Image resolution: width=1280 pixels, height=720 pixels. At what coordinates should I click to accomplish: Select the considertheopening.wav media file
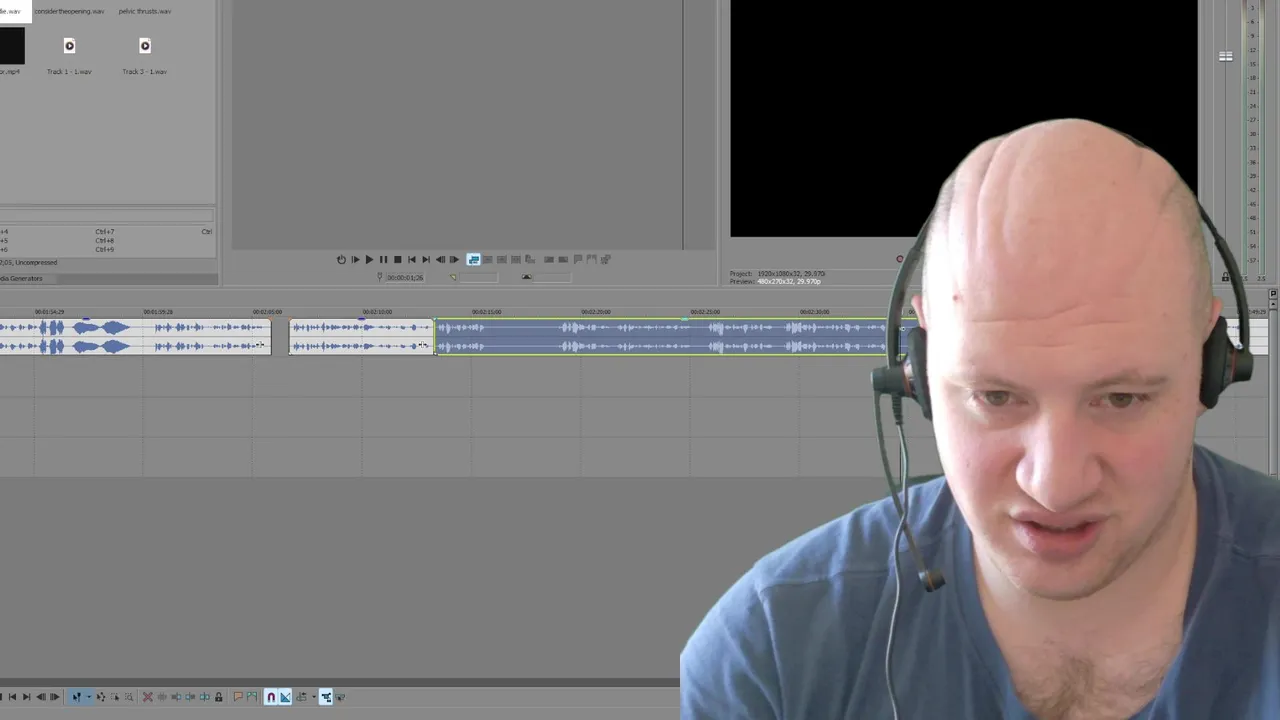pyautogui.click(x=69, y=11)
